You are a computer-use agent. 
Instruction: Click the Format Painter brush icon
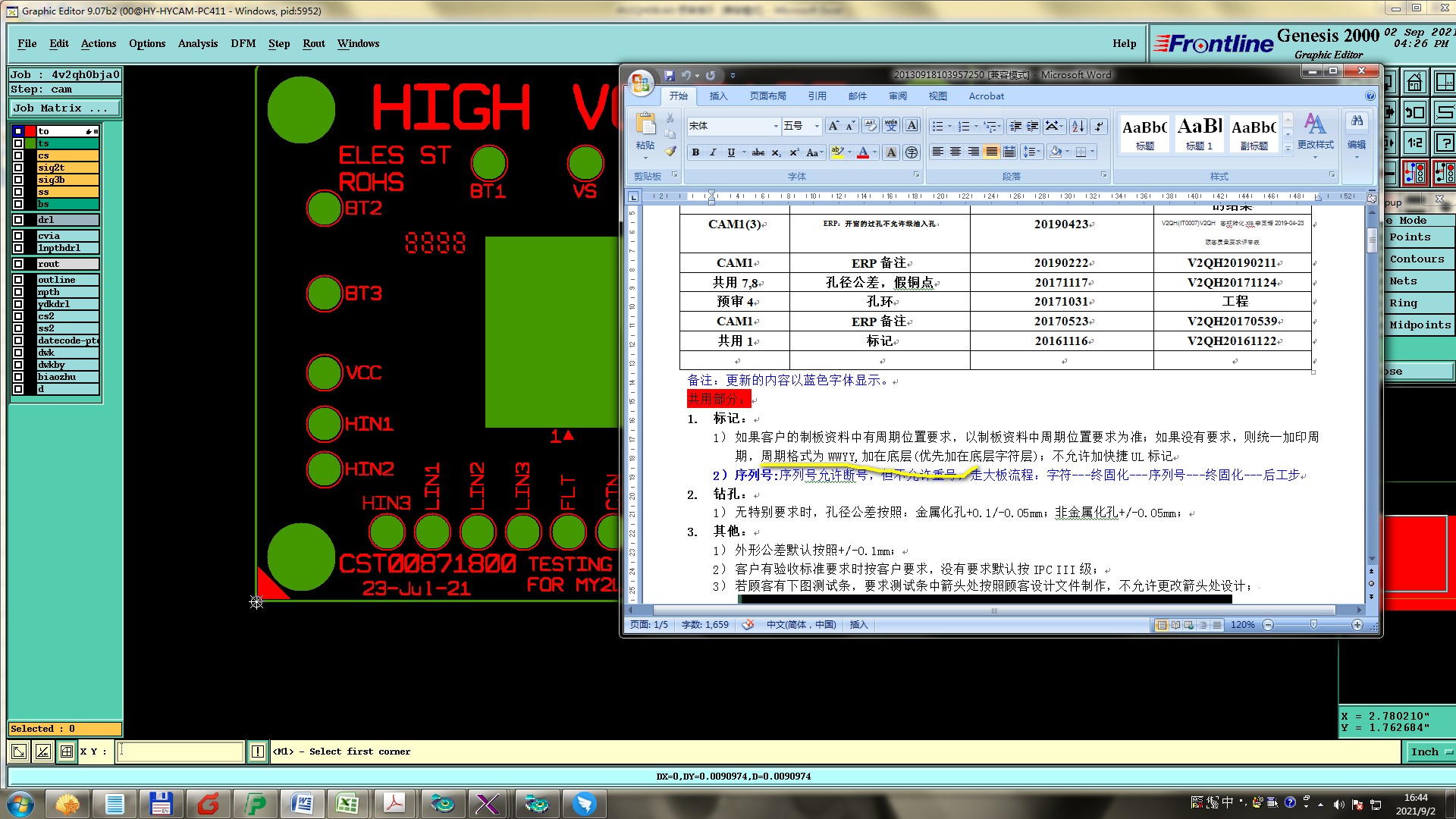670,152
